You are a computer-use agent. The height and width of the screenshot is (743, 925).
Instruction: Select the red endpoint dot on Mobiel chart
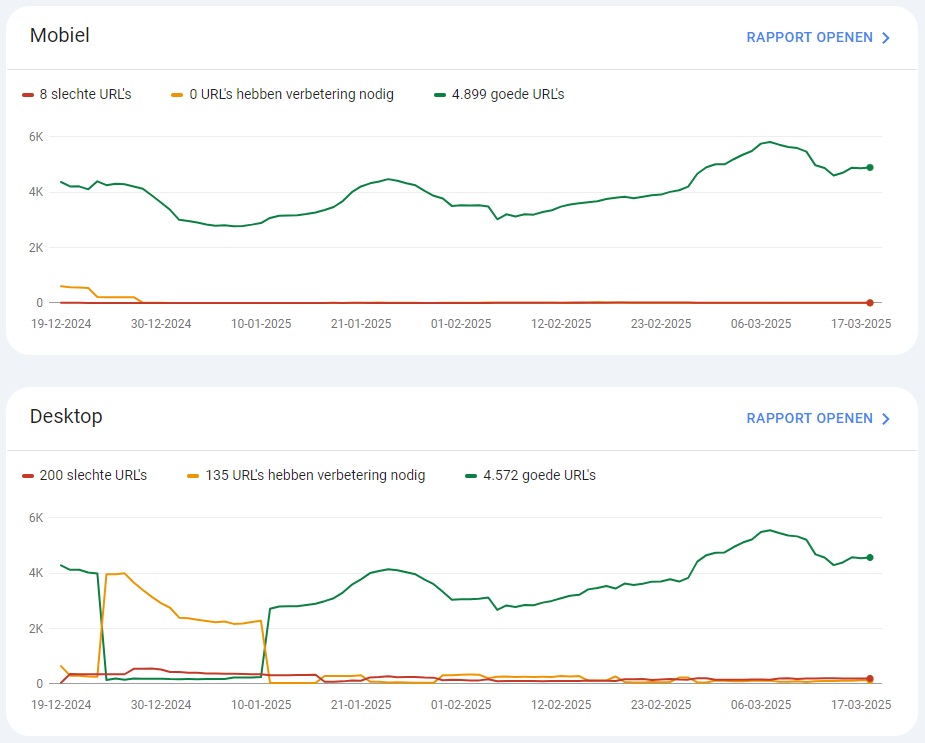pyautogui.click(x=870, y=303)
